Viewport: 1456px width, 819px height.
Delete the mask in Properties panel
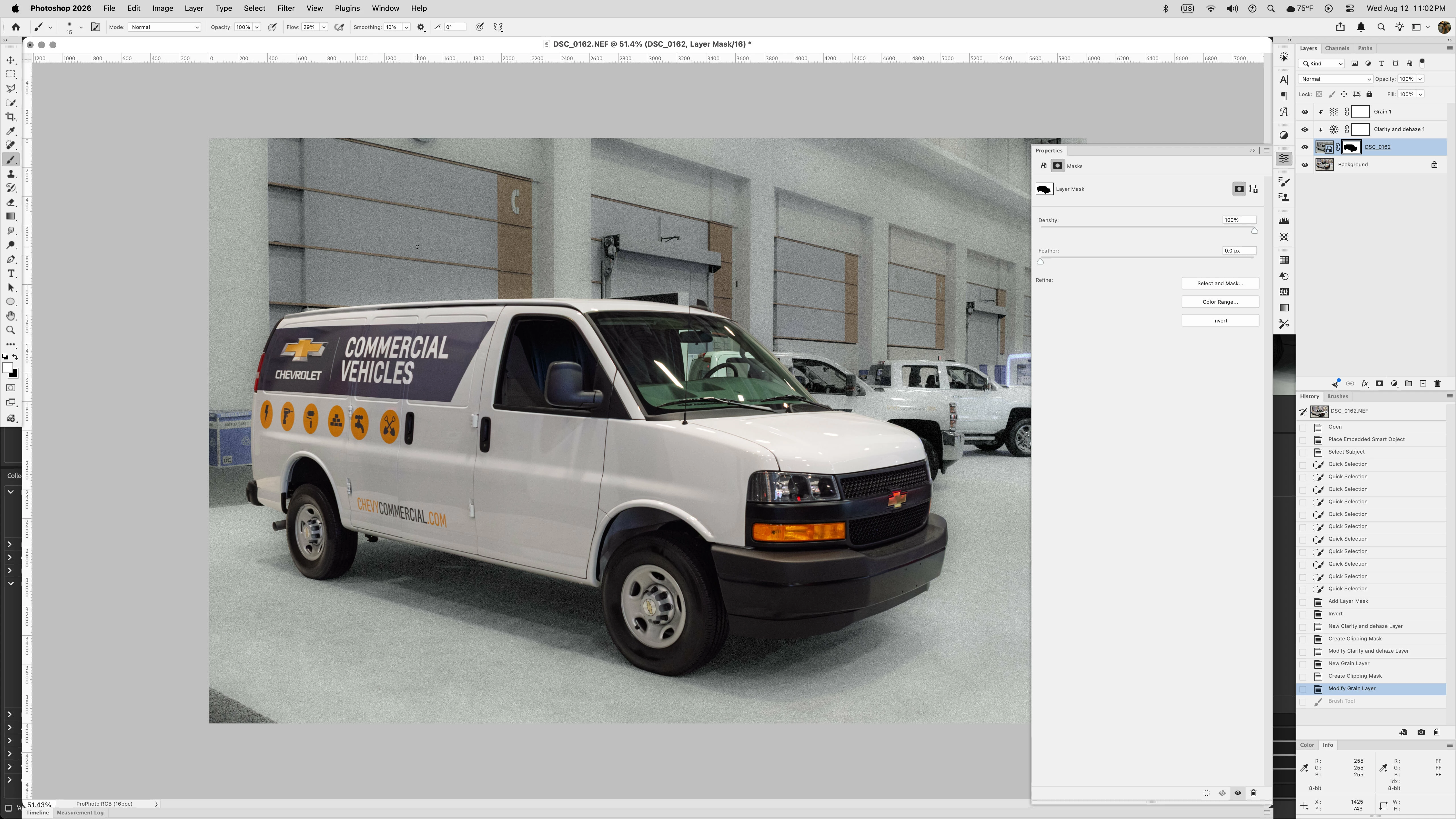click(x=1254, y=793)
